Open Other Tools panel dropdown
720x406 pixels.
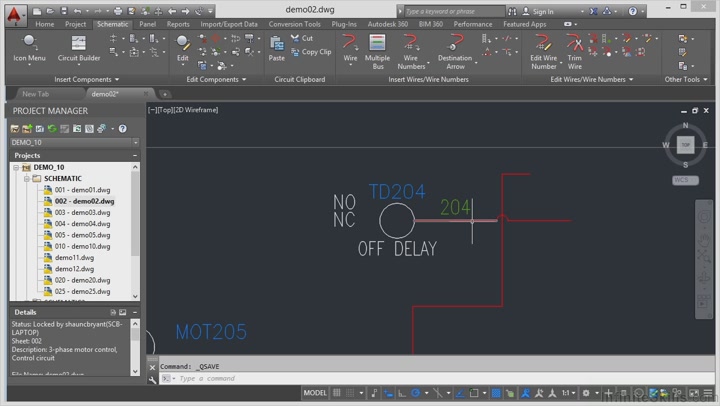coord(686,79)
